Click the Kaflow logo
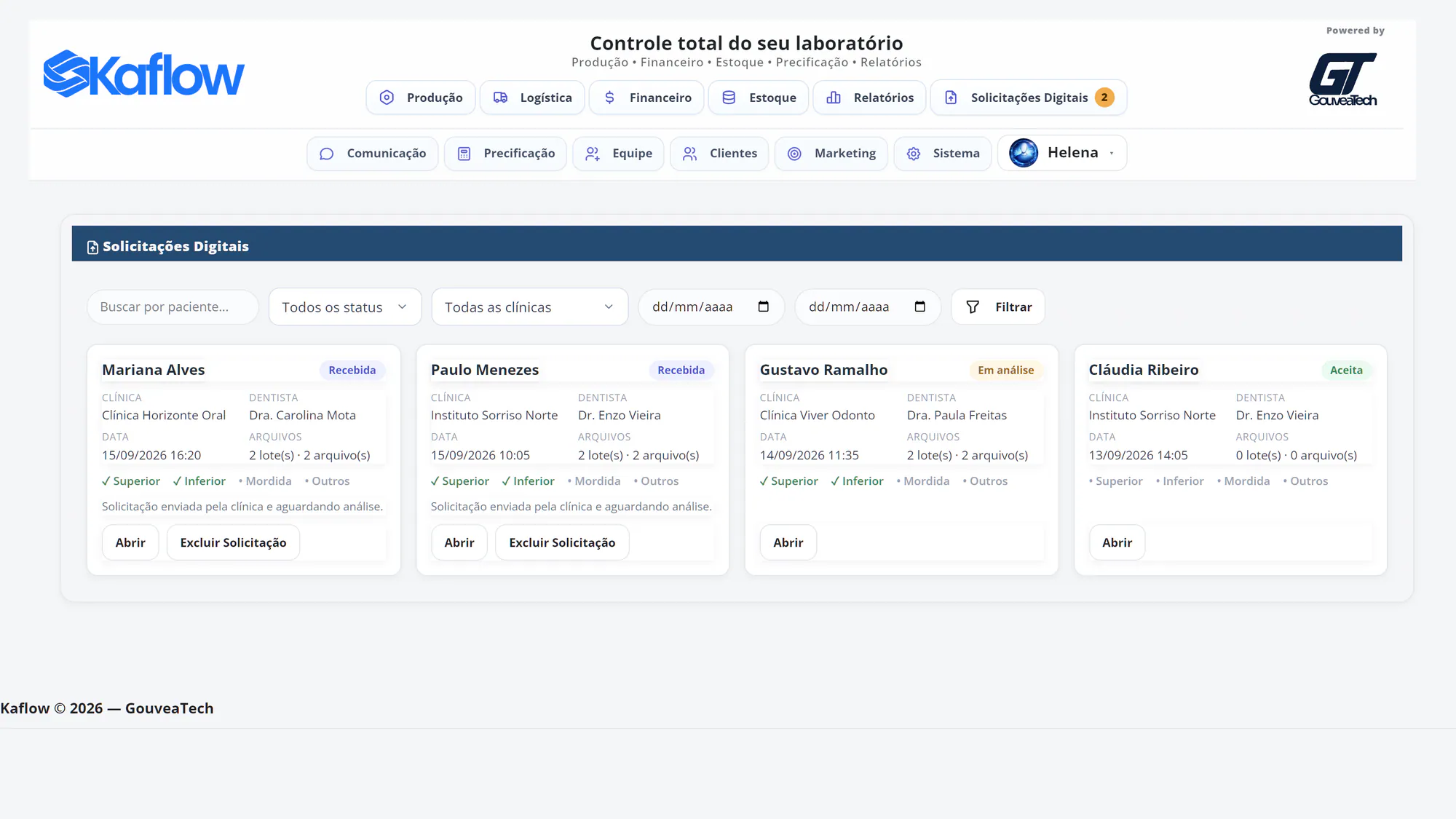The height and width of the screenshot is (819, 1456). 144,74
